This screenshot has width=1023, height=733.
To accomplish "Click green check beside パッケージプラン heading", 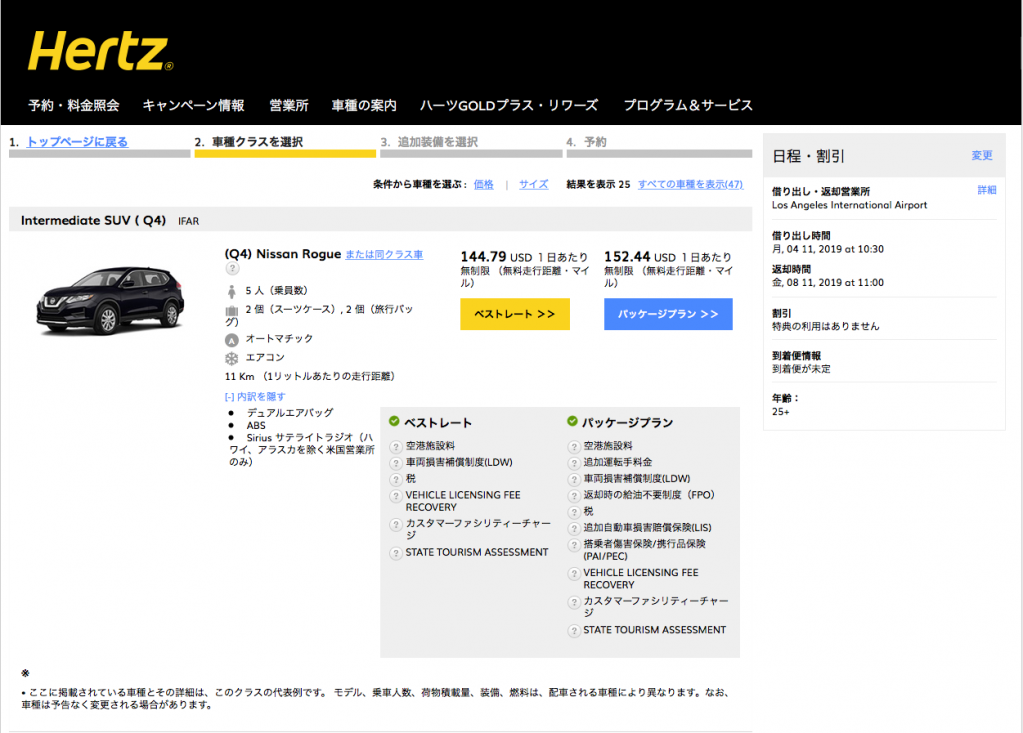I will pos(572,421).
